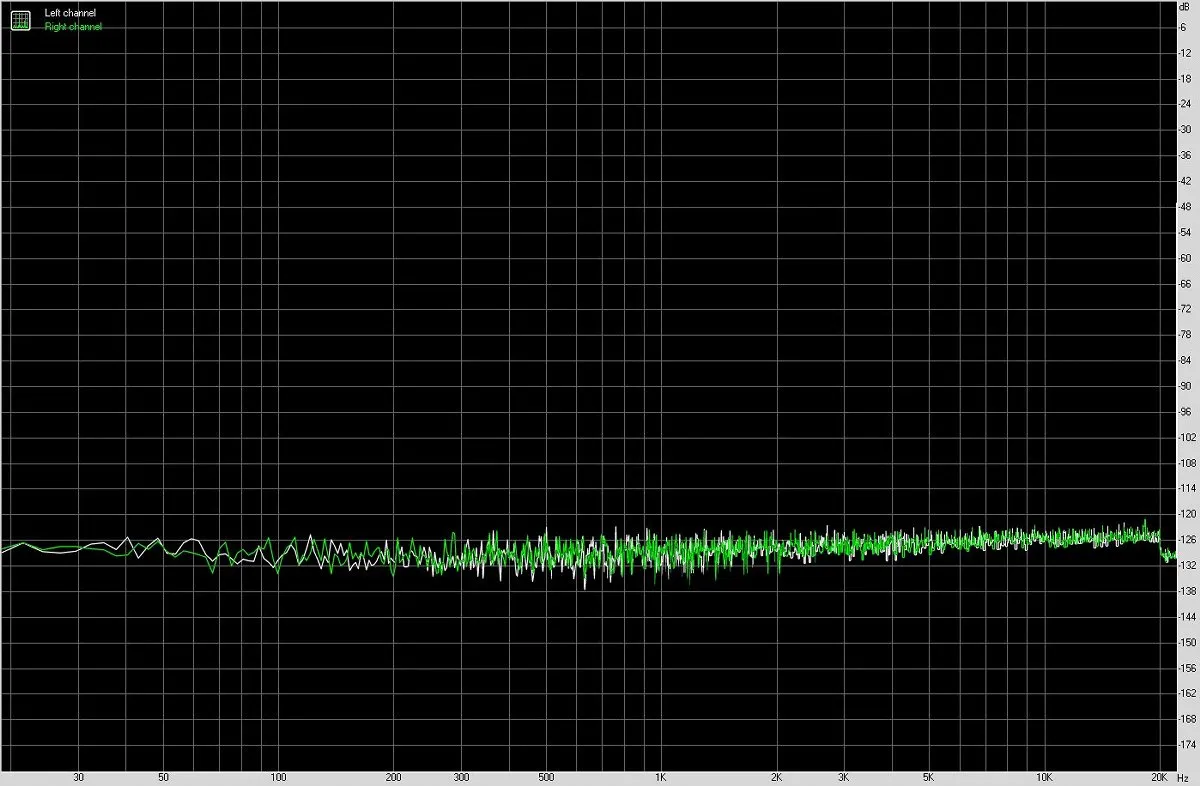Screen dimensions: 1200x786
Task: Click the -6 dB scale label
Action: tap(1183, 27)
